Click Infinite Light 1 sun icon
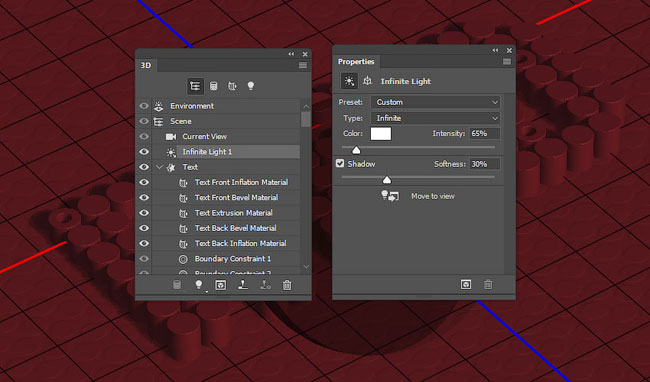Screen dimensions: 650x382 click(171, 152)
